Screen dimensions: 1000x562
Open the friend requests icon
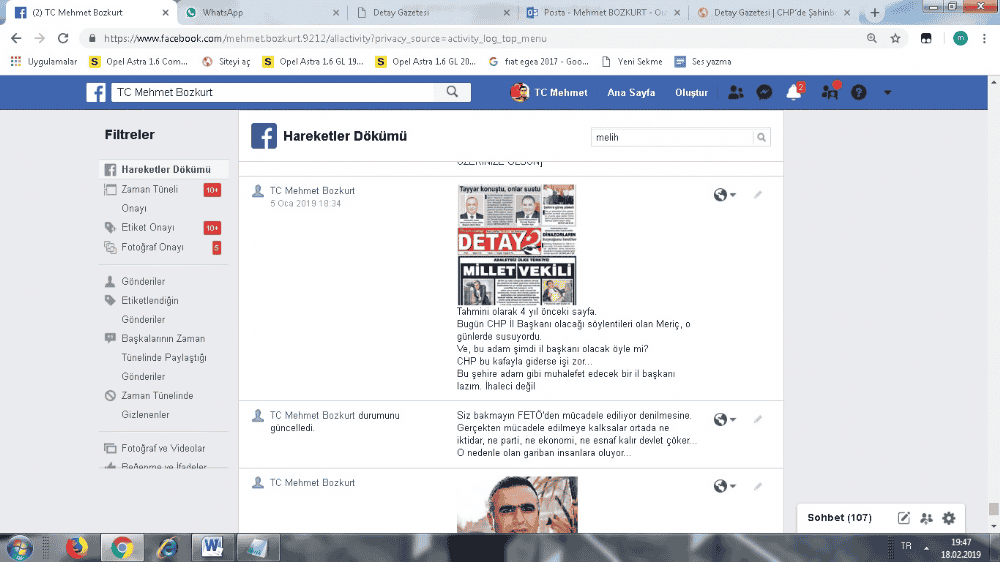click(735, 92)
